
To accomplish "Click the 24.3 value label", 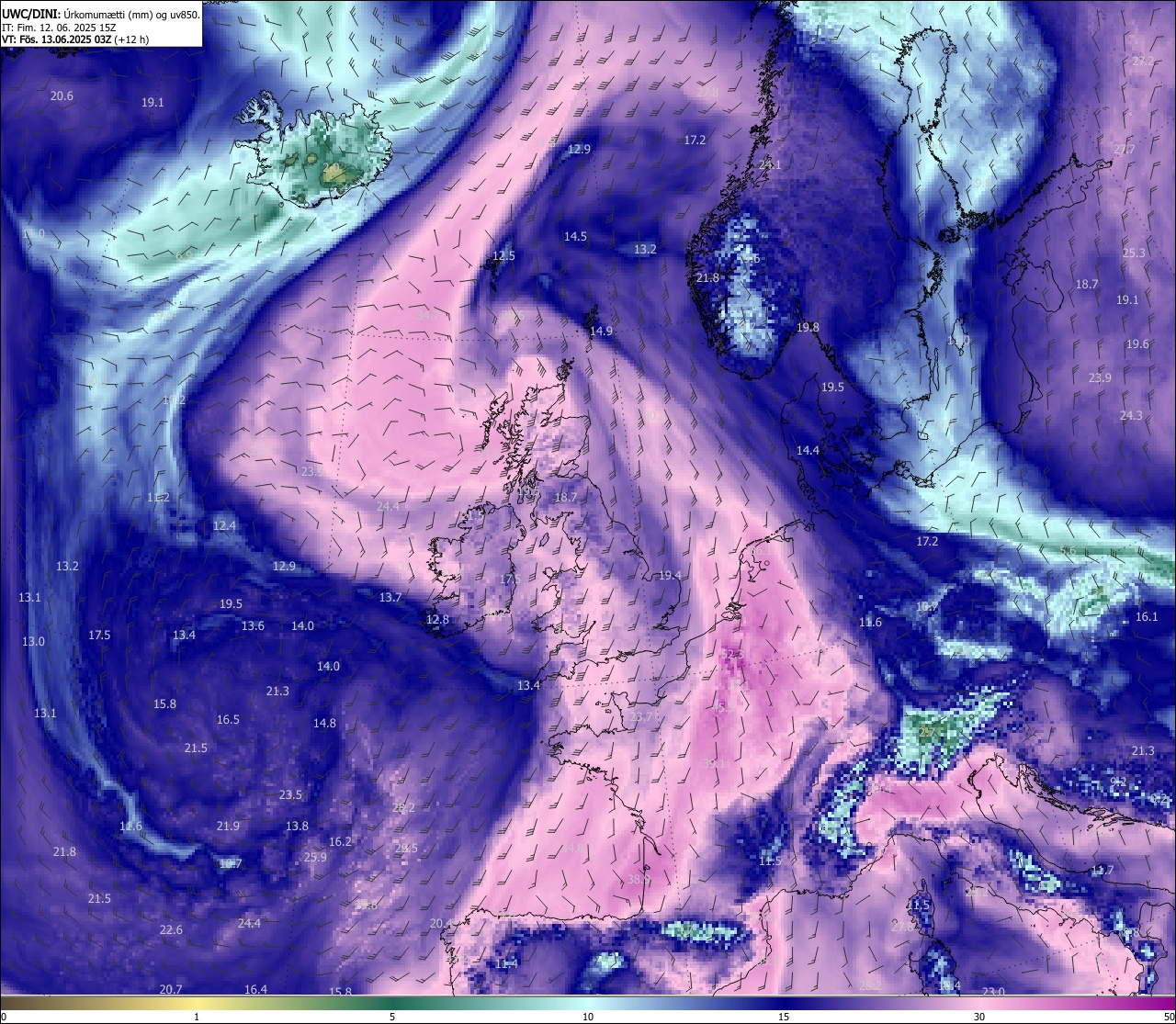I will [1131, 415].
